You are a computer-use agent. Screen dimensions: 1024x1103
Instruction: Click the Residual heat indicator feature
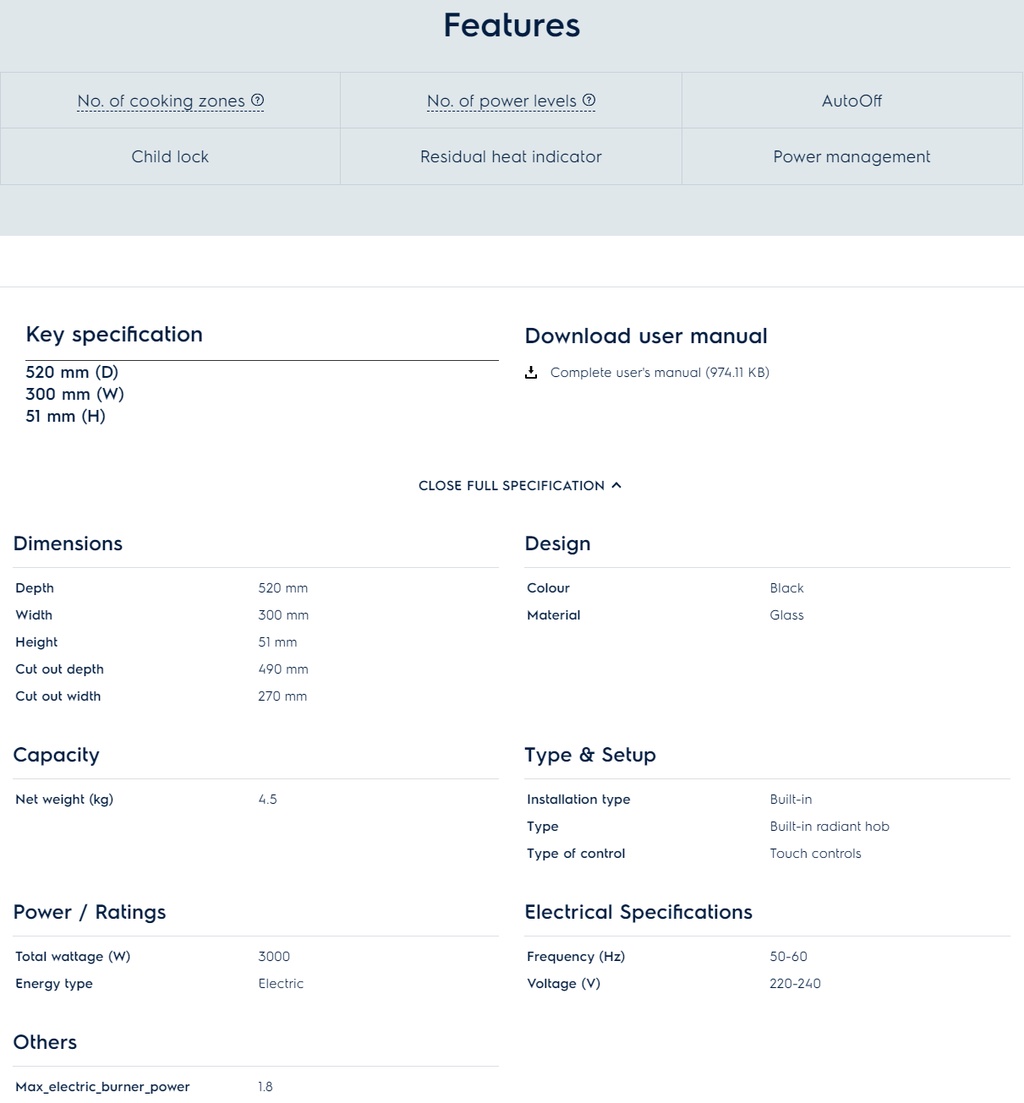[511, 157]
